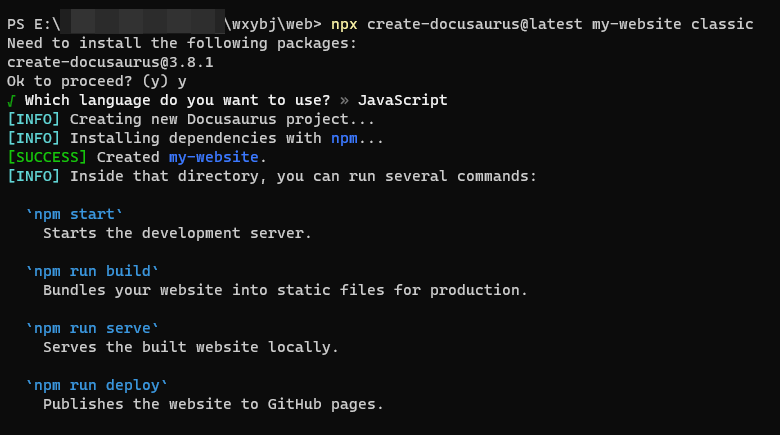
Task: Click the `npm run deploy` command text
Action: coord(97,385)
